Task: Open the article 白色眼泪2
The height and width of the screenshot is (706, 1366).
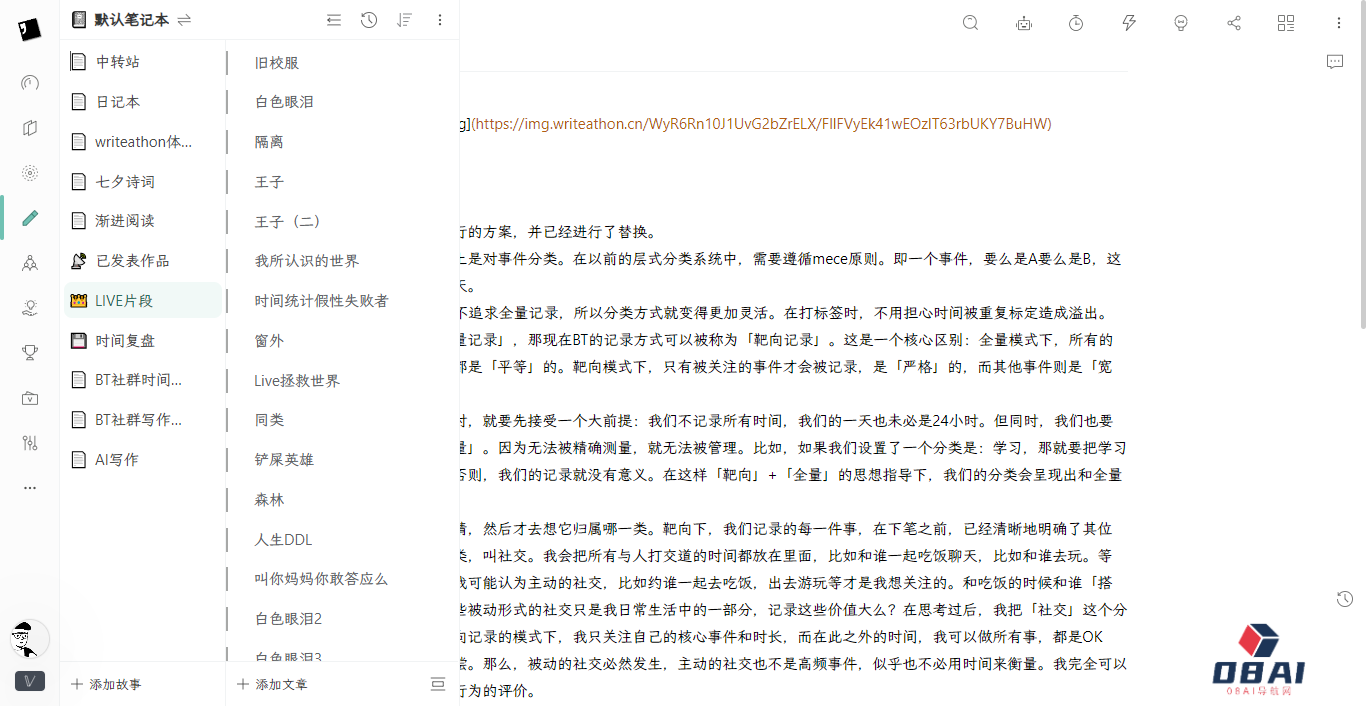Action: pos(288,619)
